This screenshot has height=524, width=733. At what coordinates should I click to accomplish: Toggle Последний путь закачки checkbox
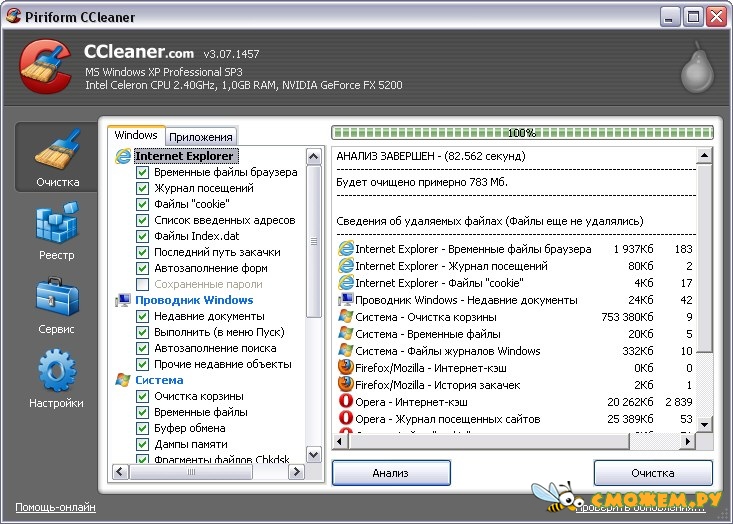tap(143, 252)
